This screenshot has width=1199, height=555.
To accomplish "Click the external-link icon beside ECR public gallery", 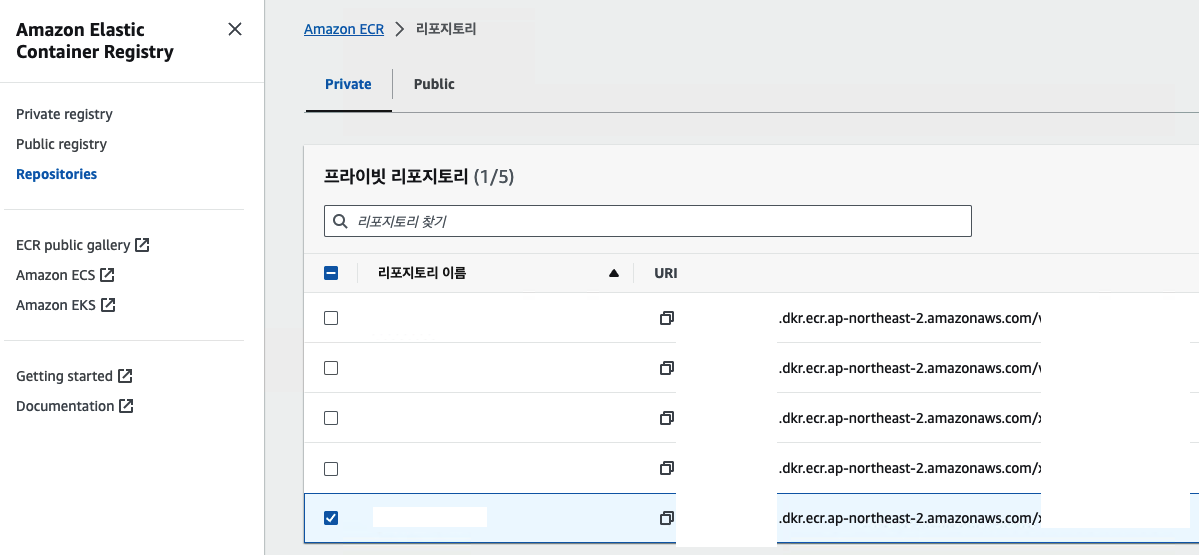I will (x=142, y=245).
